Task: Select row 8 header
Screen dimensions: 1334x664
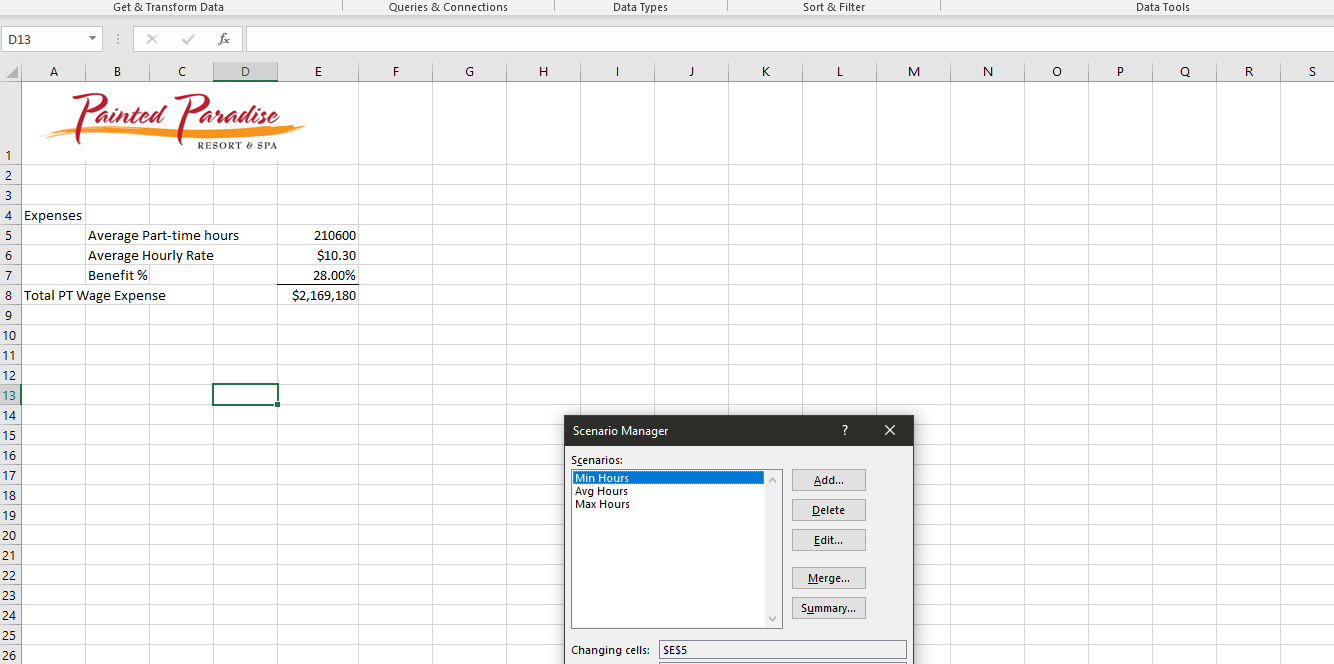Action: point(10,295)
